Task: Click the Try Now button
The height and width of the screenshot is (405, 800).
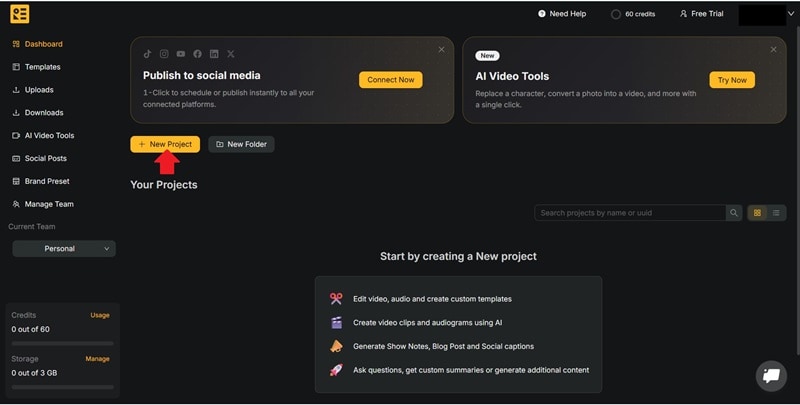Action: coord(732,80)
